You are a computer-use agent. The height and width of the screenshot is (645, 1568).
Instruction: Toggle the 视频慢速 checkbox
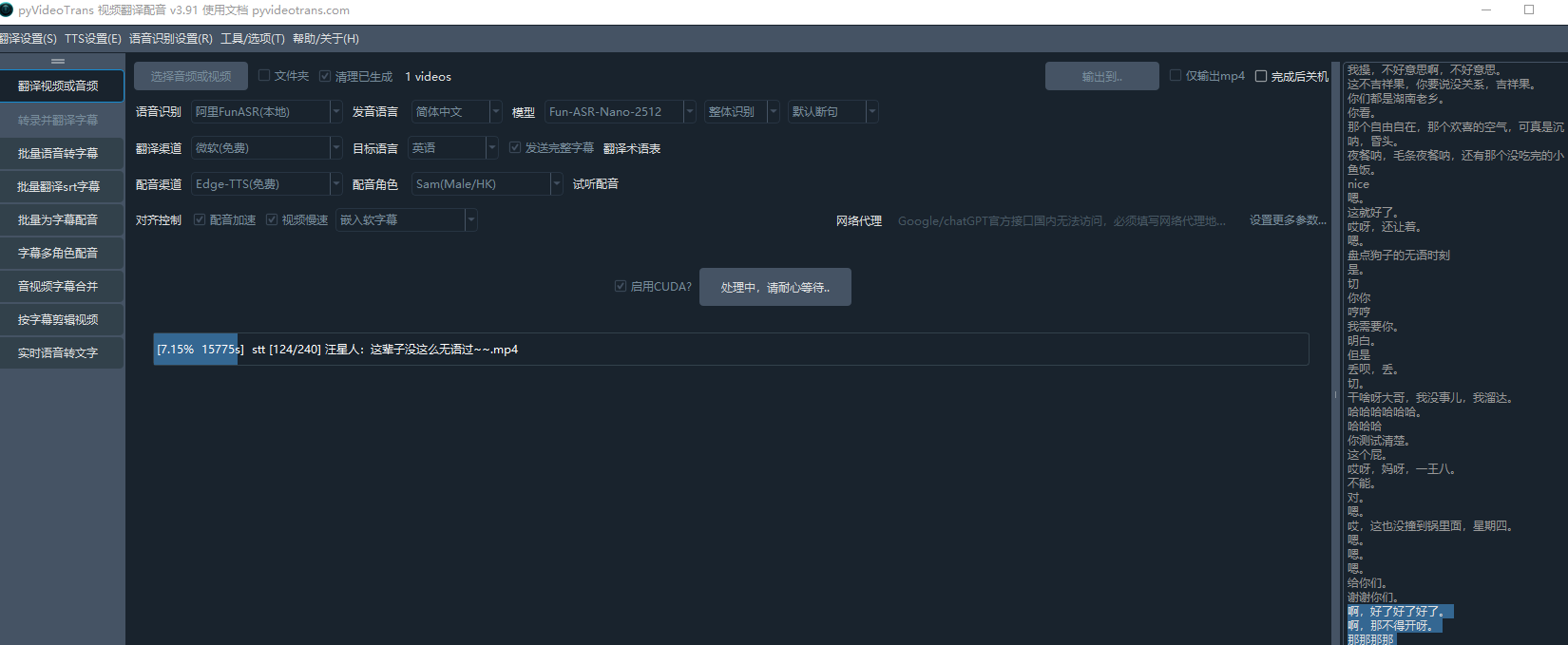(272, 219)
